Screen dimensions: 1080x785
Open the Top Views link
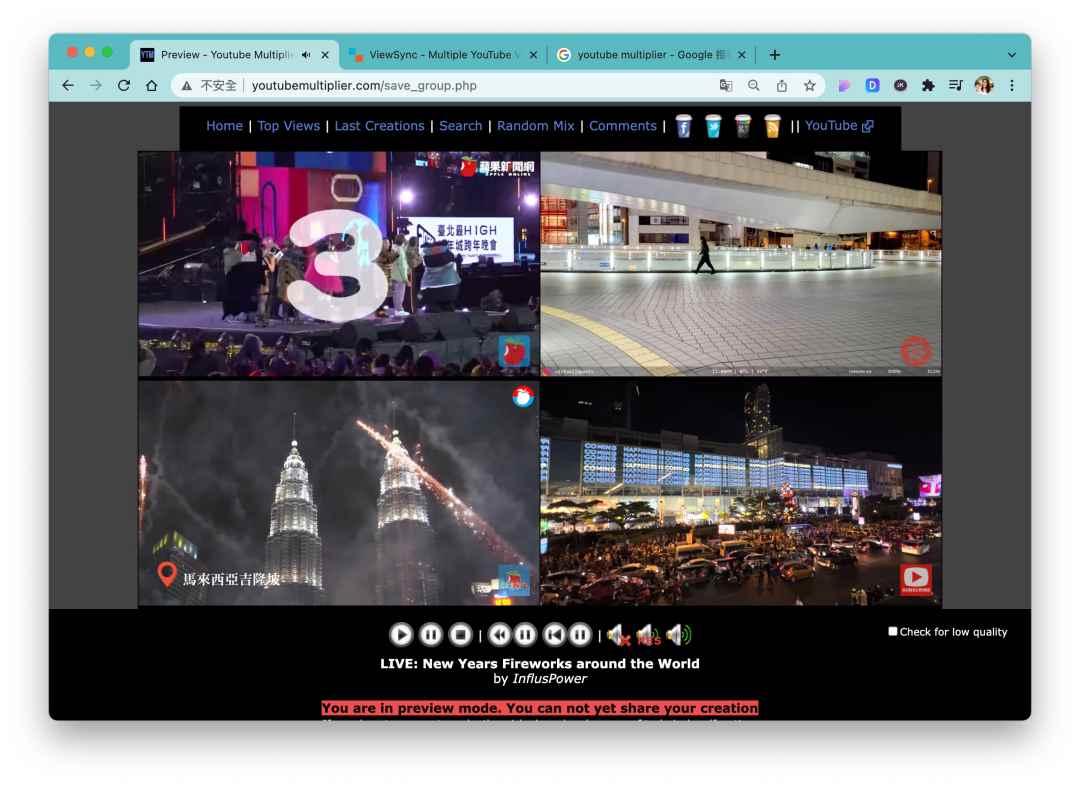click(x=288, y=126)
